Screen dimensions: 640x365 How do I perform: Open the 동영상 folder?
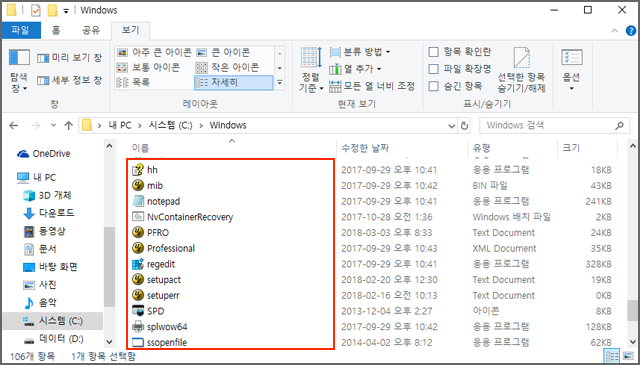point(44,231)
